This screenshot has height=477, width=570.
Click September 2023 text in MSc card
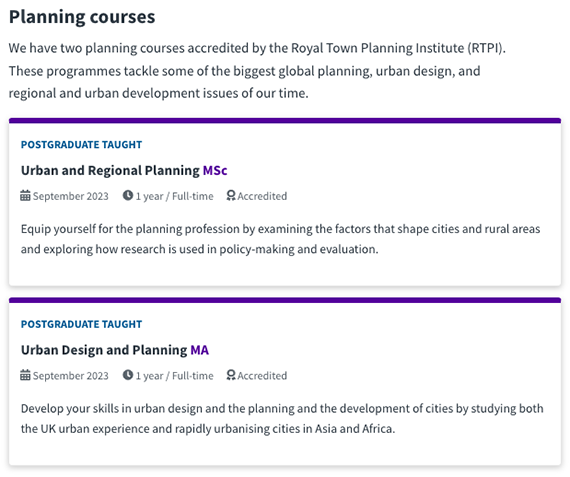click(x=71, y=196)
